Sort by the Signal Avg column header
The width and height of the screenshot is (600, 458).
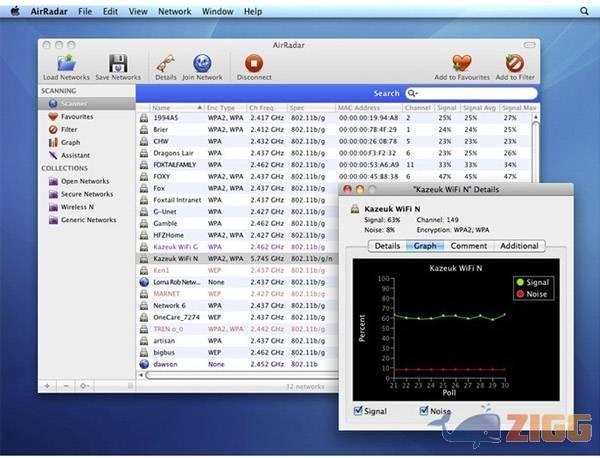(x=480, y=108)
